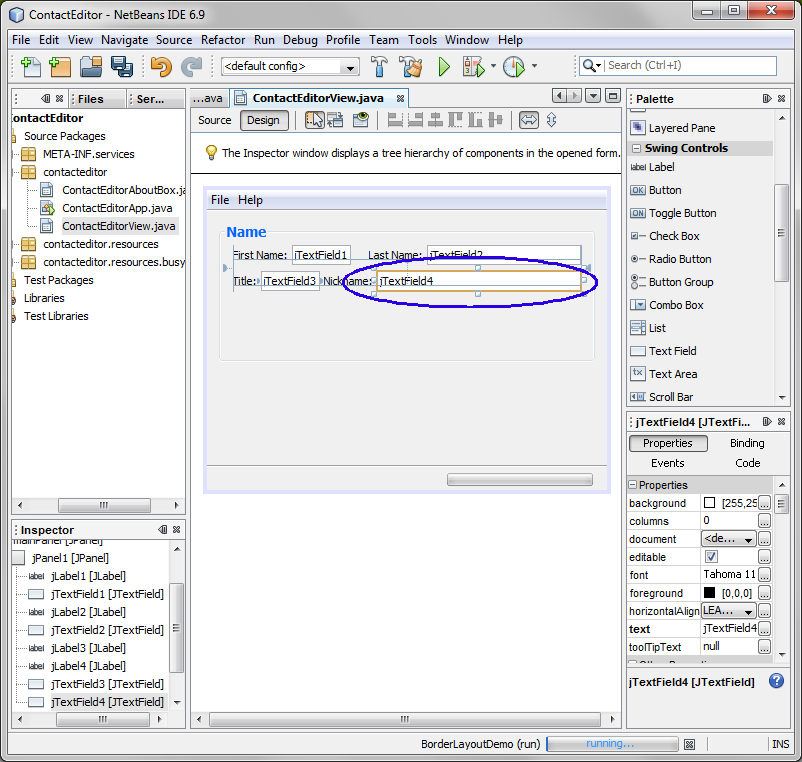The width and height of the screenshot is (802, 762).
Task: Select the Binding toggle button
Action: click(747, 443)
